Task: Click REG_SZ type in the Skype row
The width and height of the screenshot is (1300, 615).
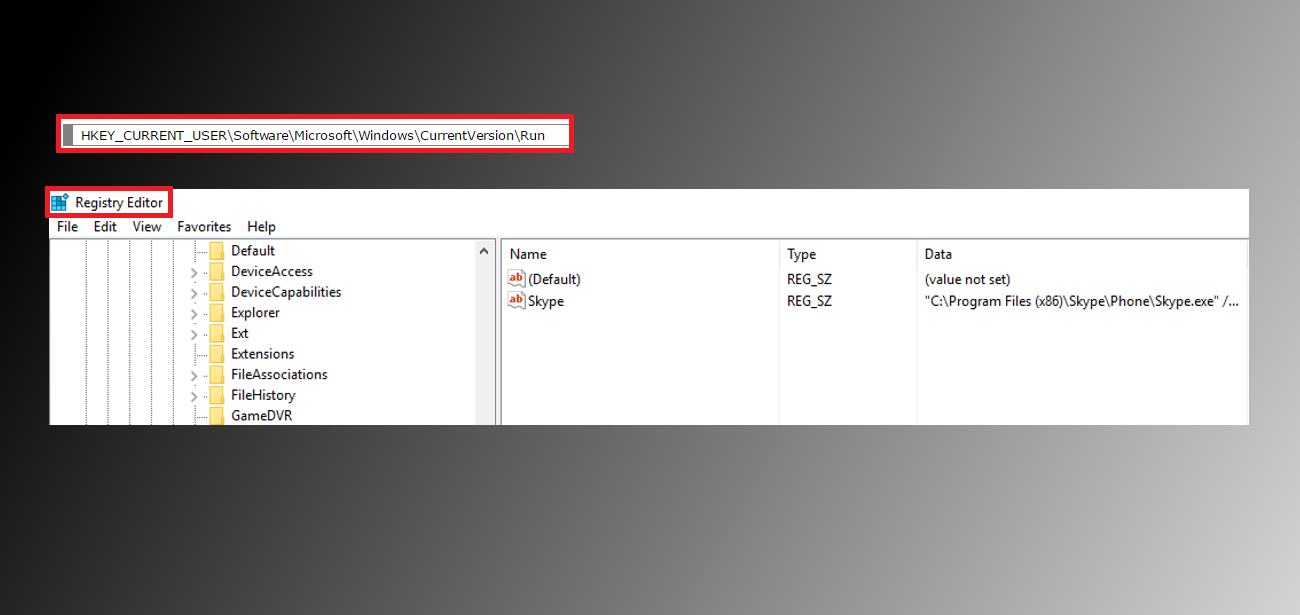Action: 809,301
